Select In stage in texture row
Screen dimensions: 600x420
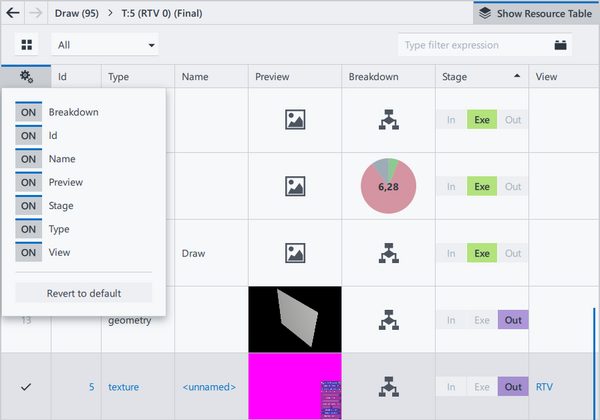pyautogui.click(x=451, y=386)
